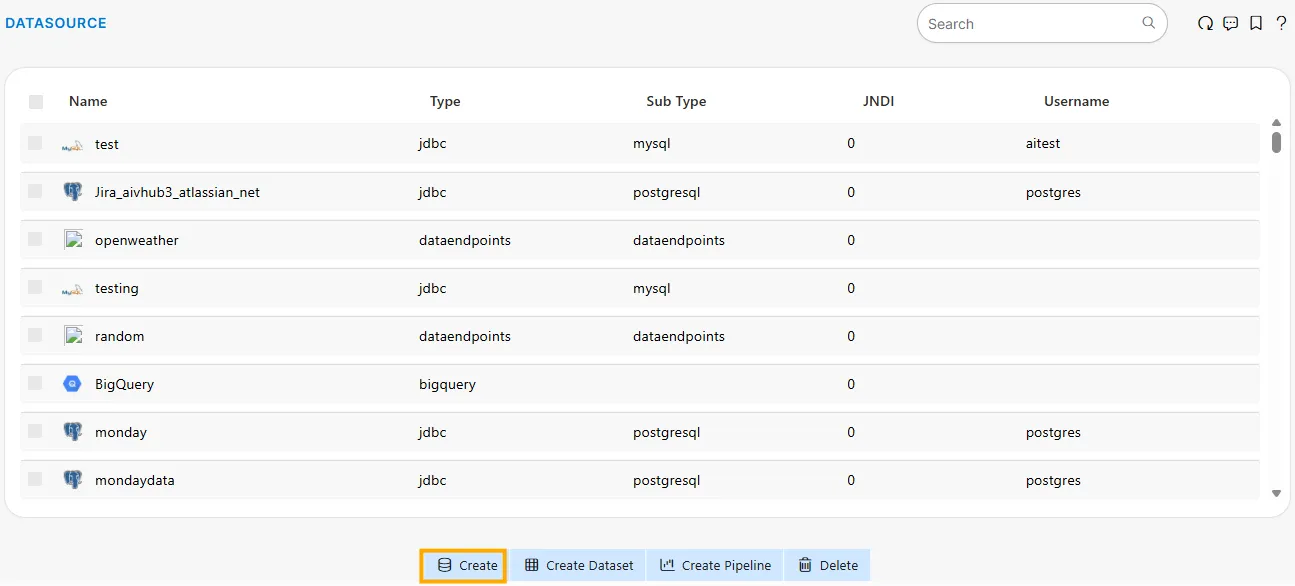Click the PostgreSQL icon for Jira_aivhub3_atlassian_net
This screenshot has height=586, width=1295.
click(x=73, y=191)
